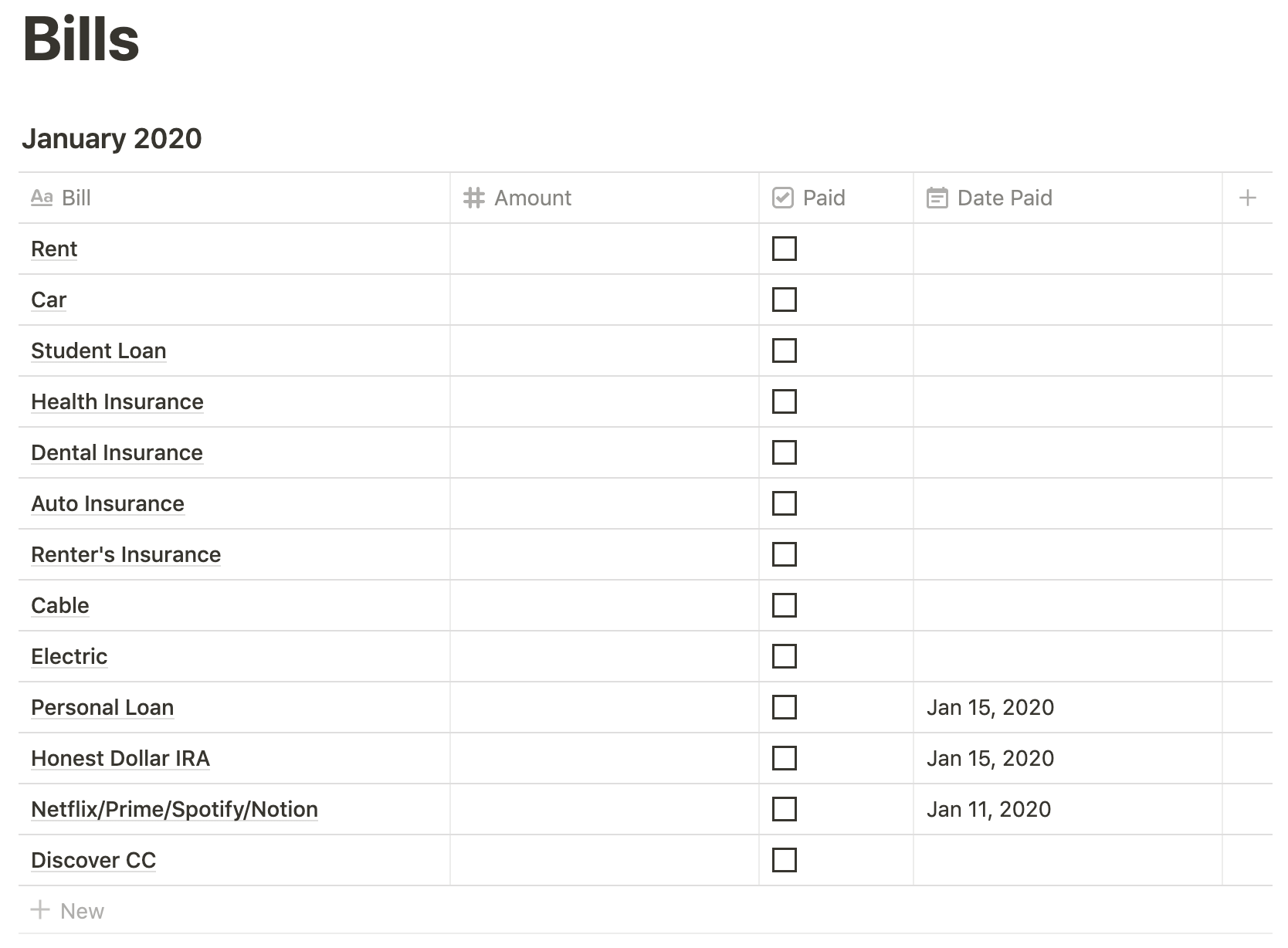1288x948 pixels.
Task: Select the empty Date Paid cell for Cable
Action: click(1067, 605)
